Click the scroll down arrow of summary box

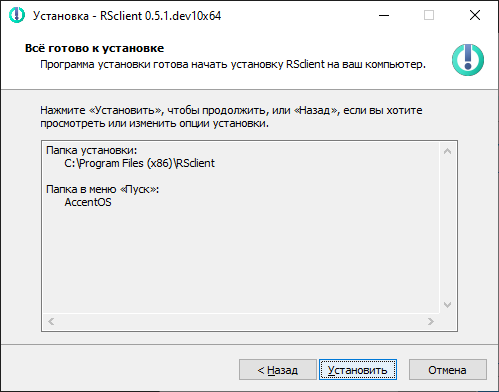click(447, 305)
